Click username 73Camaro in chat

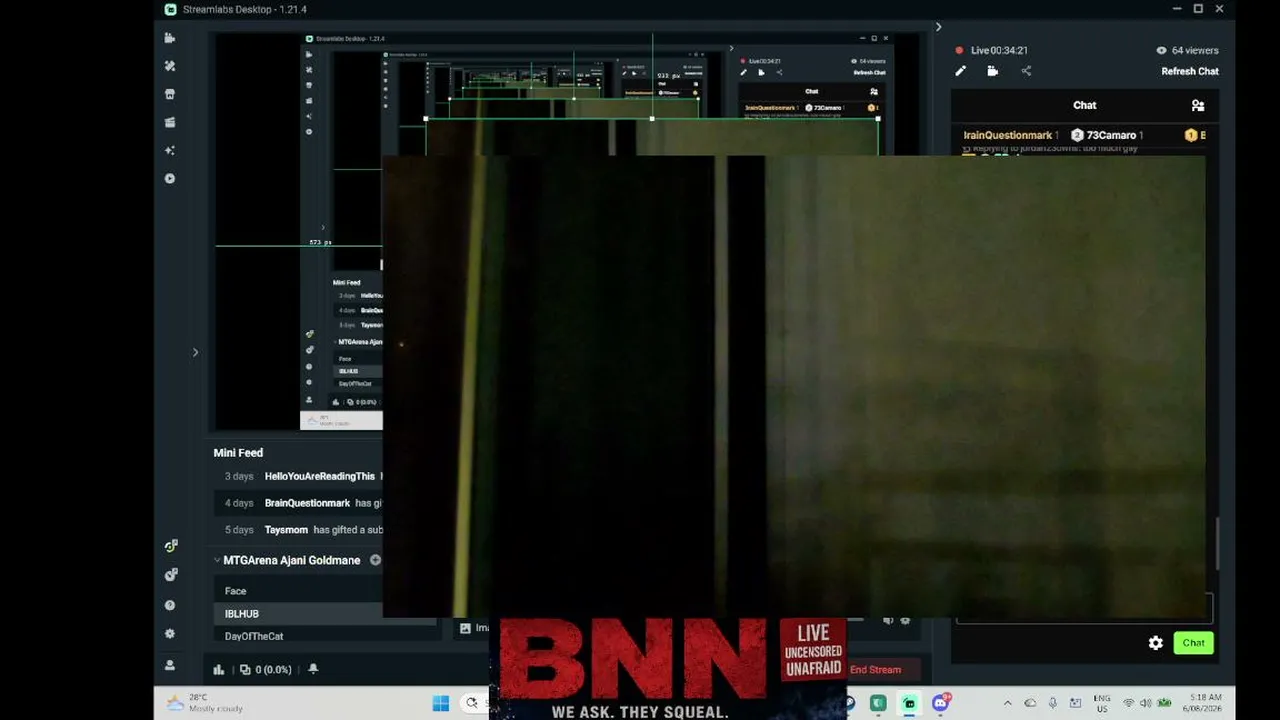click(x=1111, y=135)
